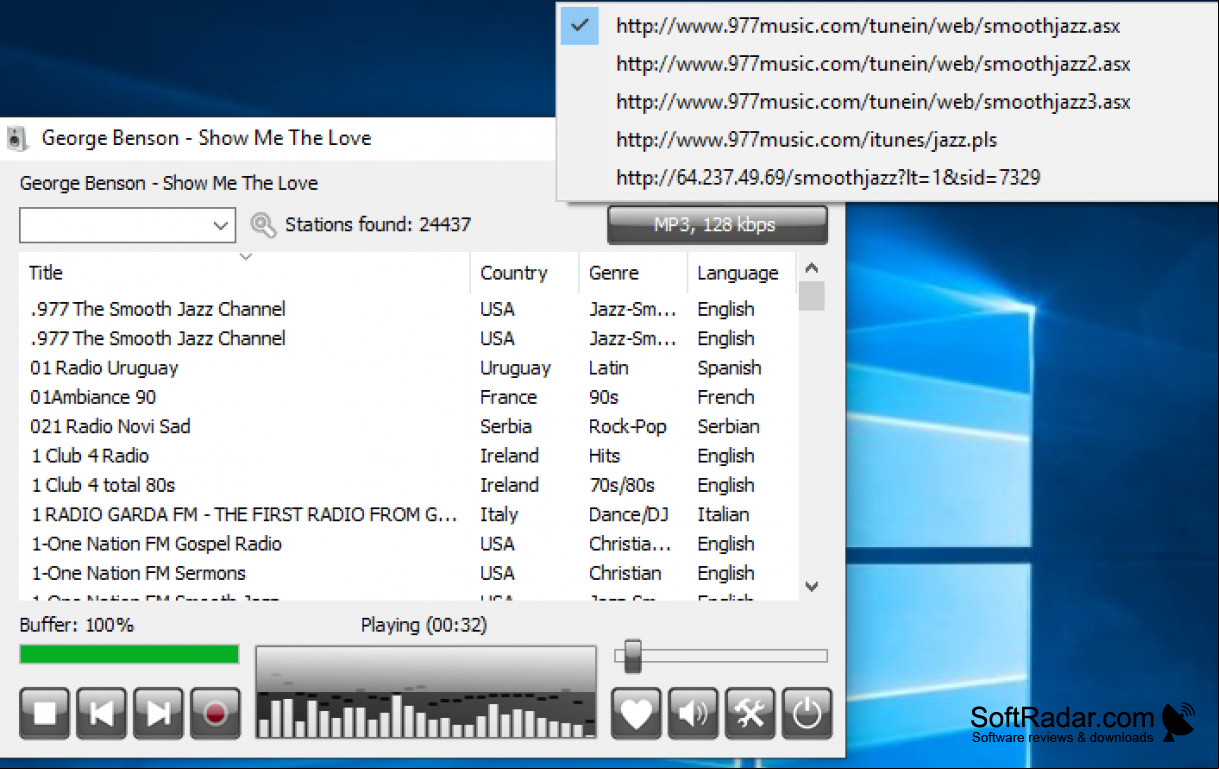Click the Stations found: 24437 text
This screenshot has width=1219, height=769.
point(377,225)
